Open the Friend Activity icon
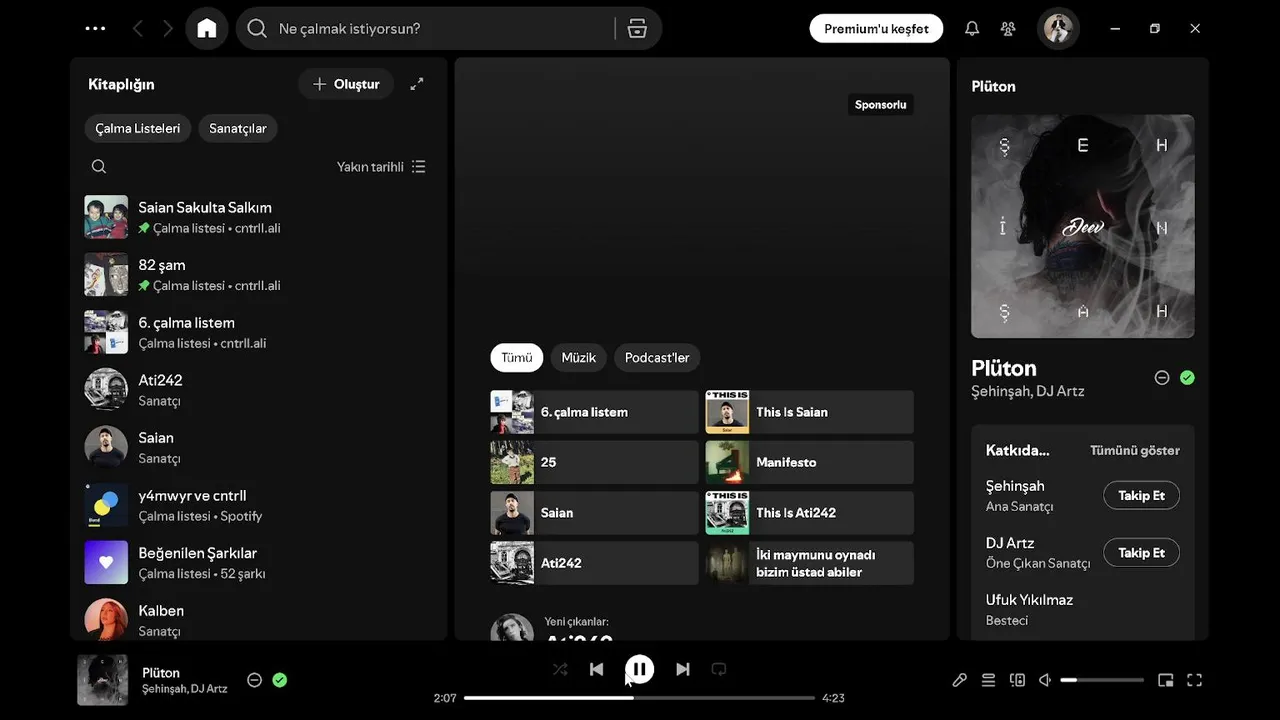 click(x=1008, y=29)
